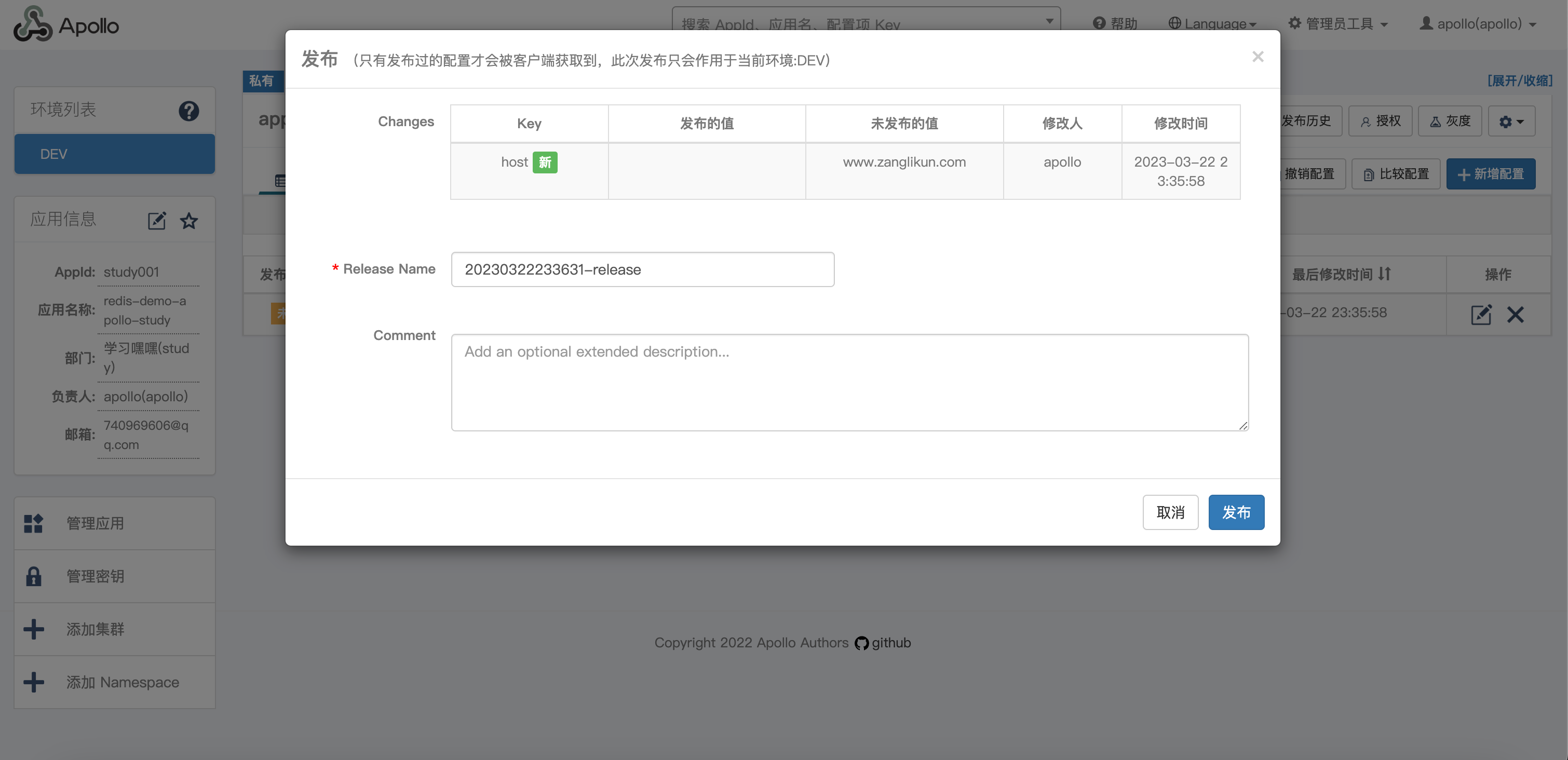
Task: Select the DEV environment
Action: (114, 154)
